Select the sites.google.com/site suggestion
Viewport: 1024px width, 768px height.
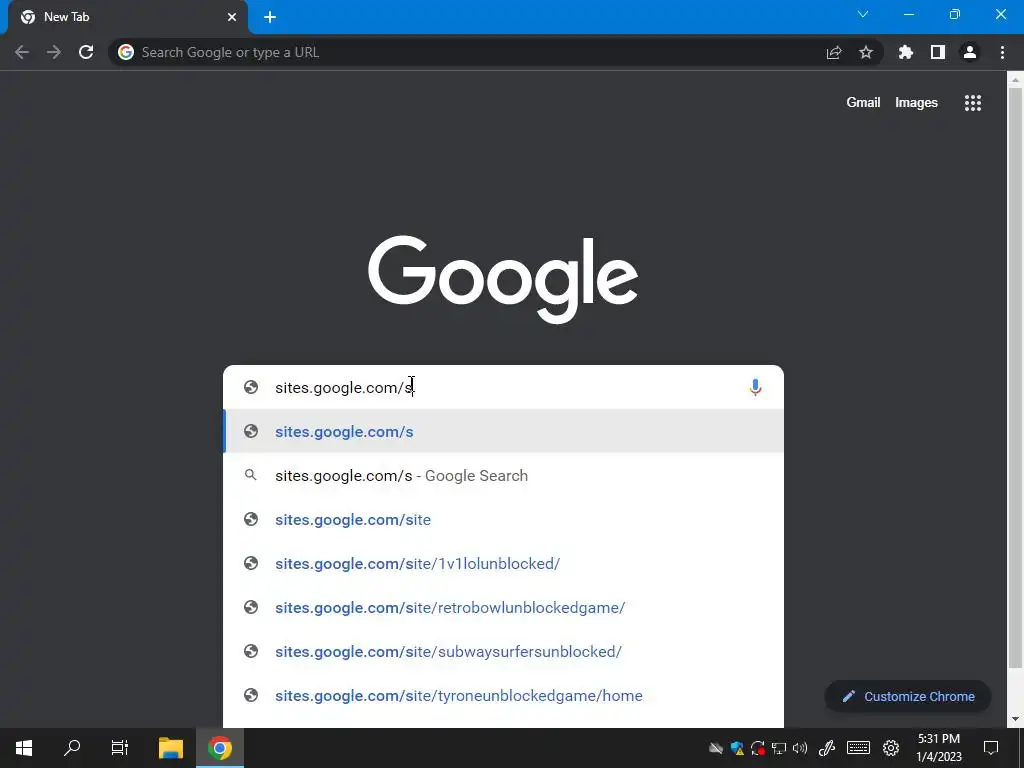coord(503,519)
